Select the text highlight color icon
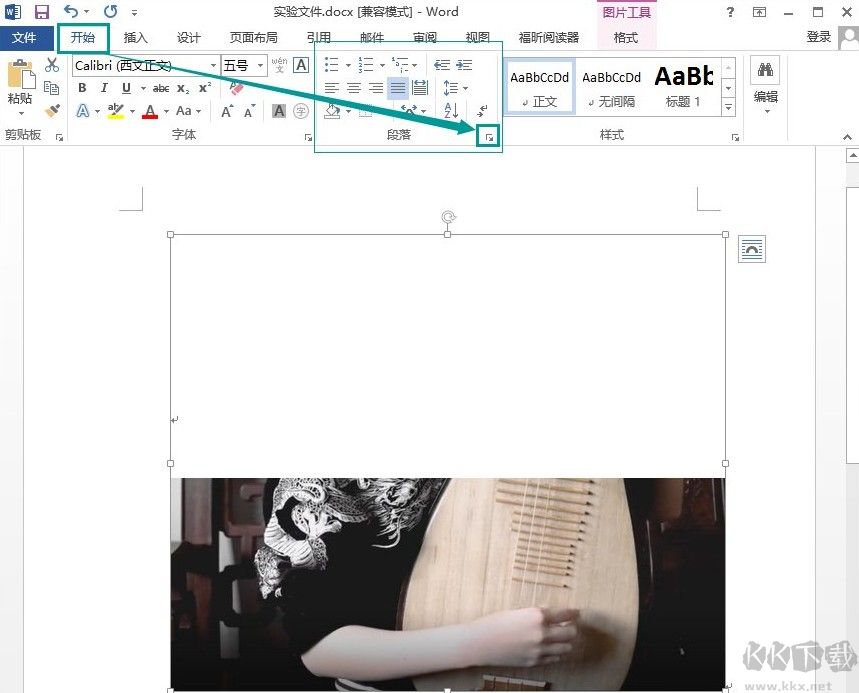 pos(117,111)
